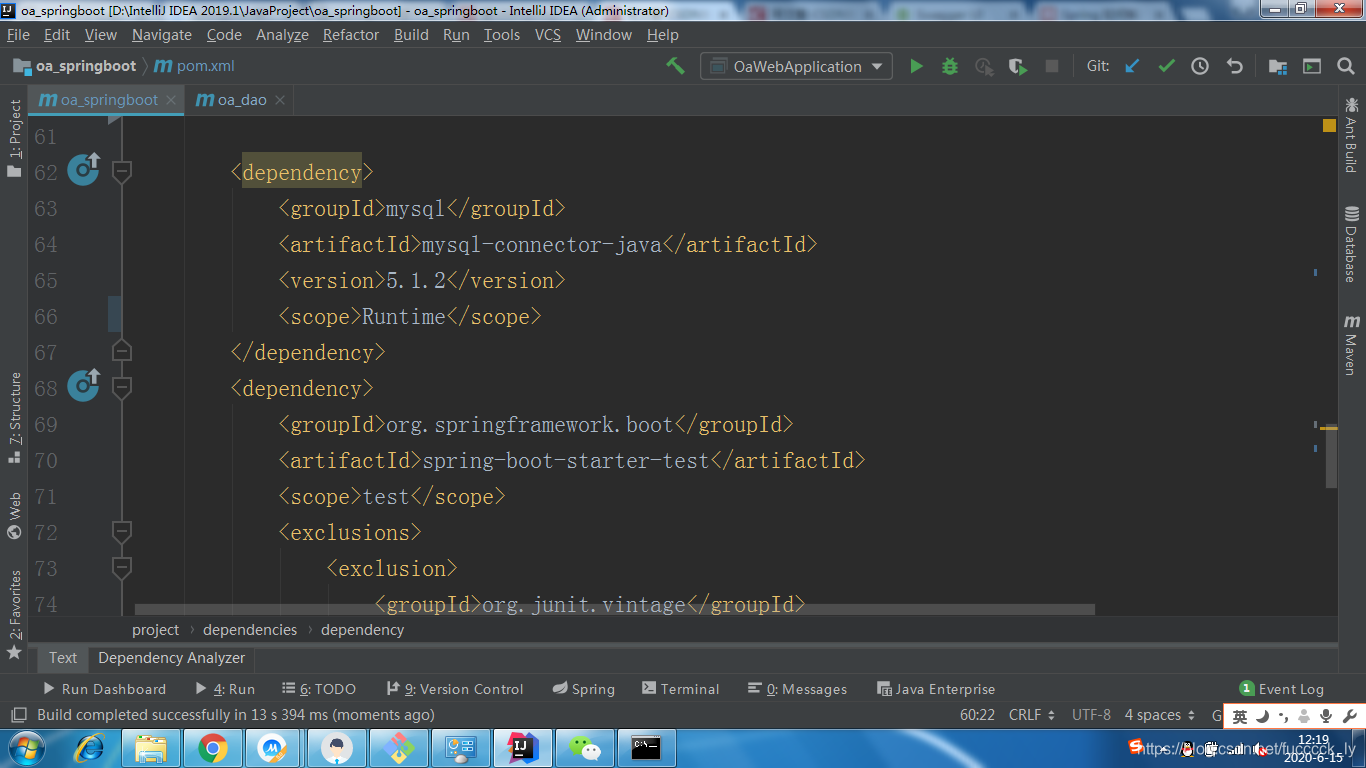Screen dimensions: 1366x768
Task: Update project via the blue Git arrow
Action: [1132, 66]
